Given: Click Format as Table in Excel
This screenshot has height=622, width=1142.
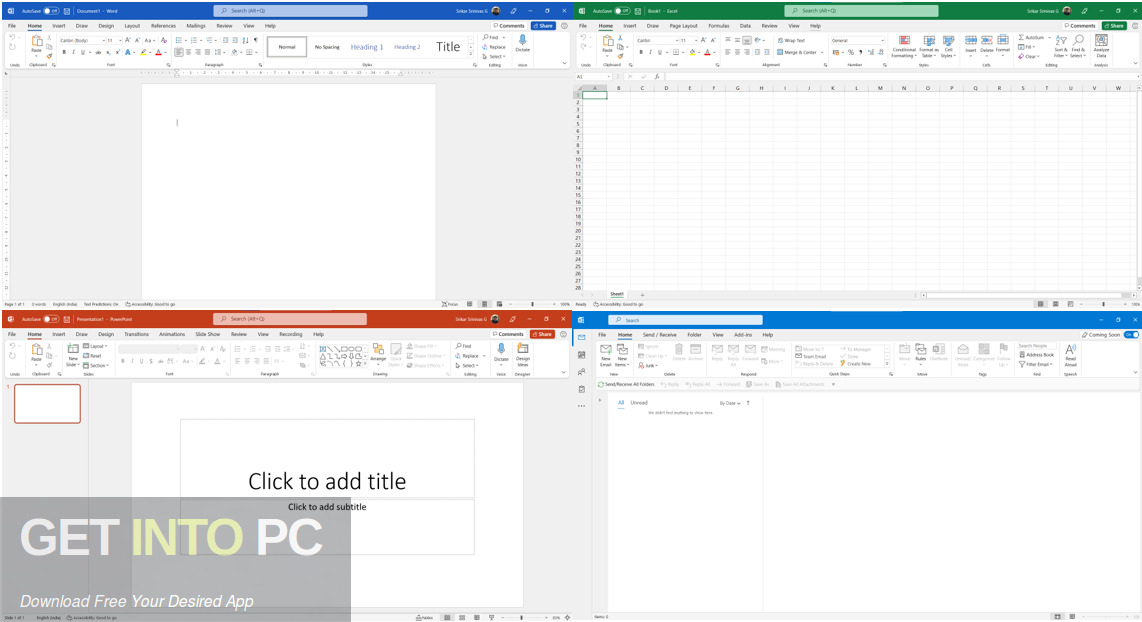Looking at the screenshot, I should pos(929,47).
